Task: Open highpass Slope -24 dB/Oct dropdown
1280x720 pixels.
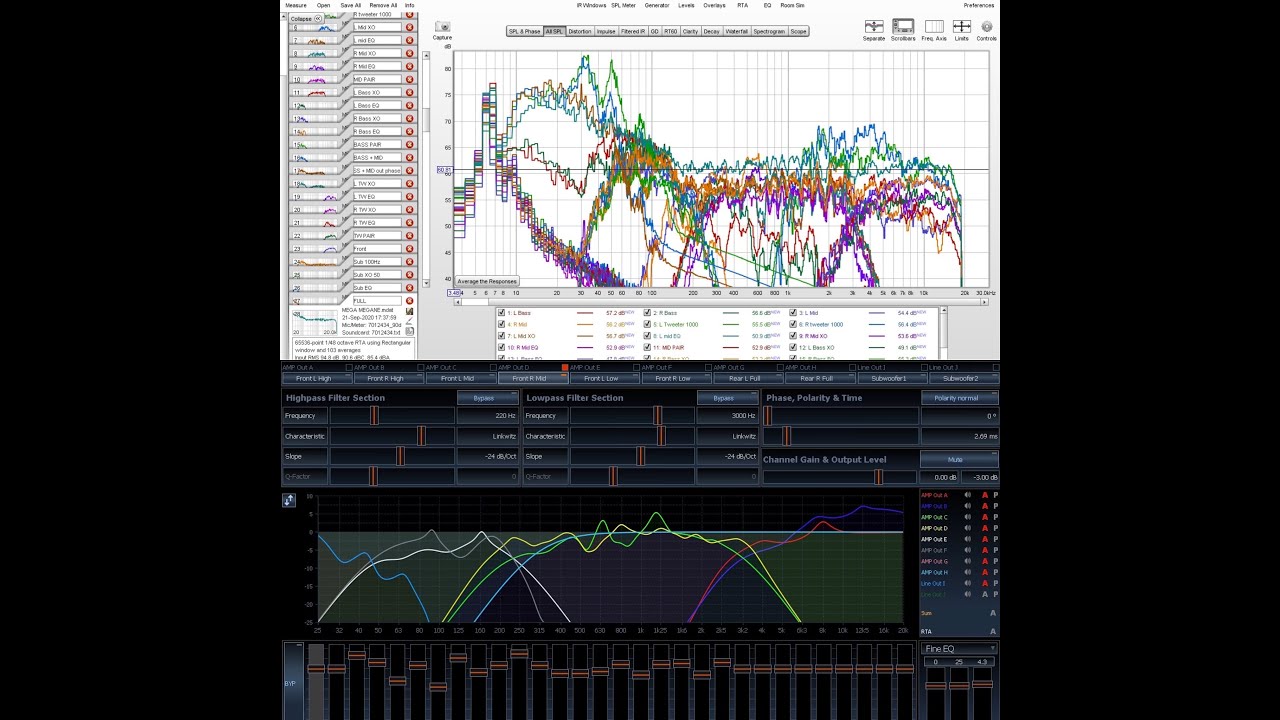Action: pos(487,456)
